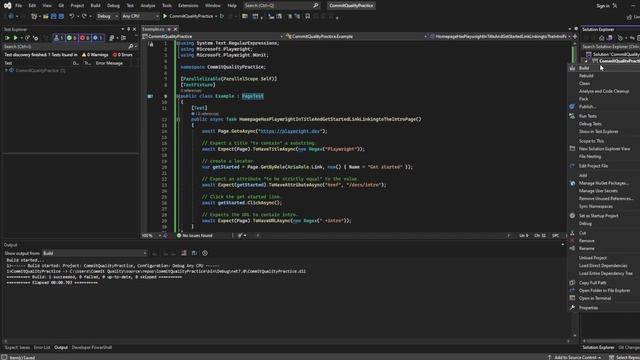Expand CommitQualityPractice node in Test Explorer
Image resolution: width=640 pixels, height=360 pixels.
[6, 70]
